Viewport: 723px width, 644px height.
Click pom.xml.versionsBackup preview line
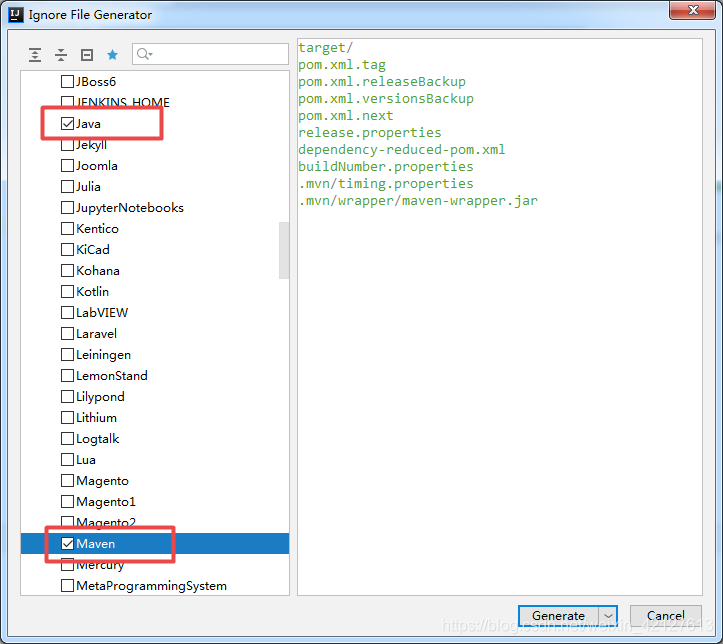[386, 99]
